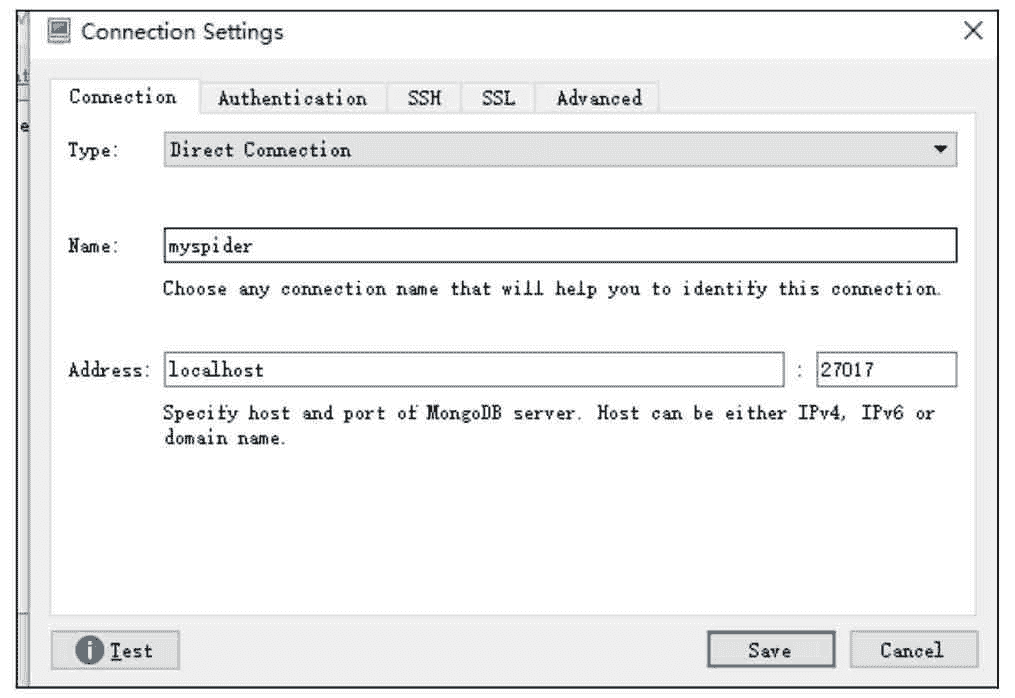The height and width of the screenshot is (698, 1015).
Task: Go to the SSL tab
Action: (498, 98)
